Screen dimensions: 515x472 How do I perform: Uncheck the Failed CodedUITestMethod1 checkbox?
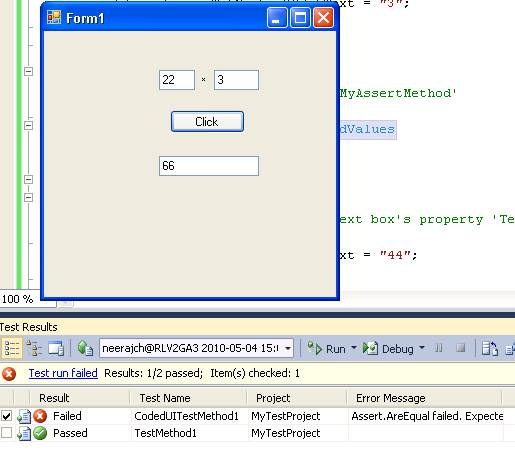tap(7, 416)
